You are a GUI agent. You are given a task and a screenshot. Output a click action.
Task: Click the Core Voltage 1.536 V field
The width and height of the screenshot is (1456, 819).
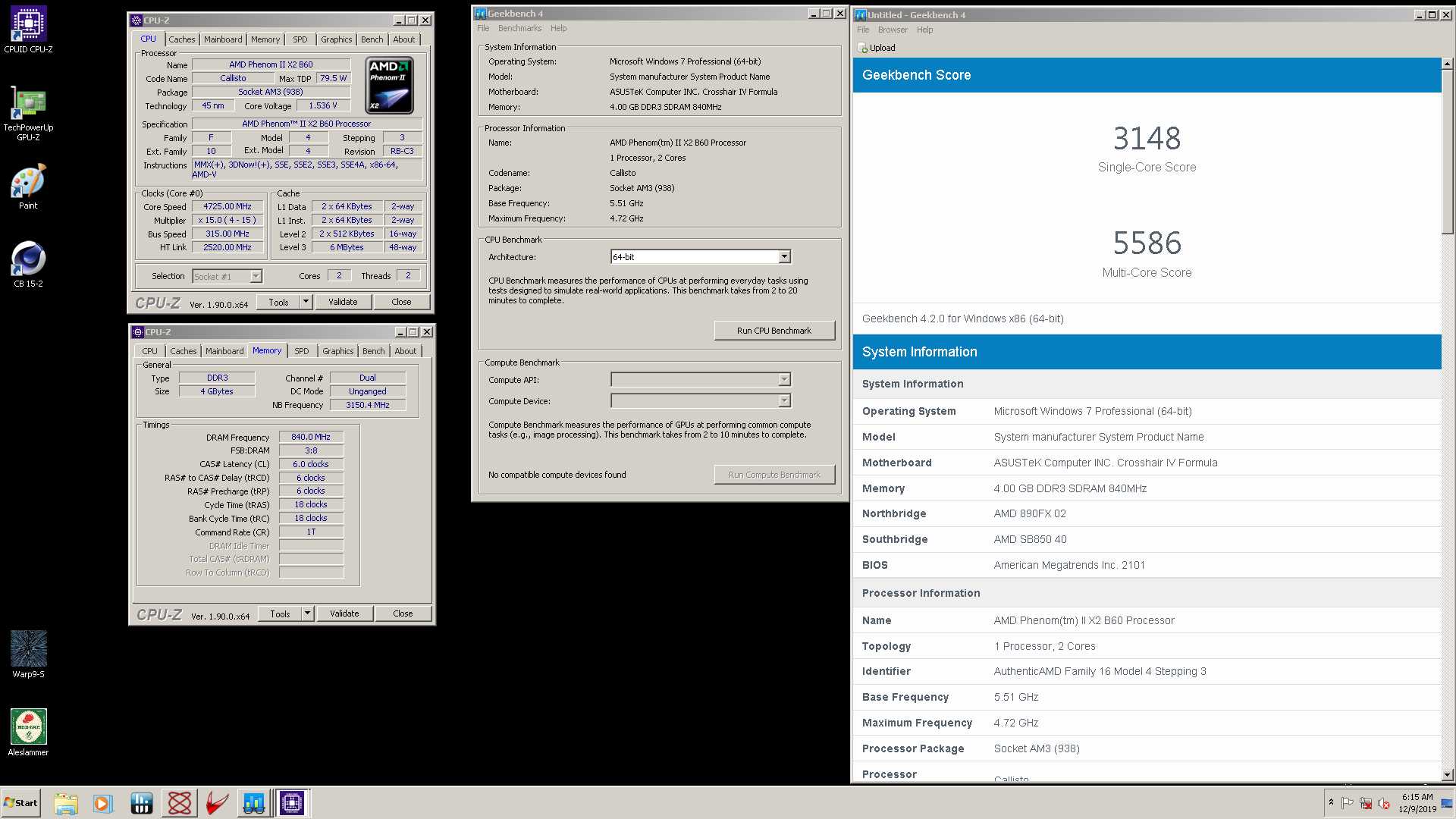[x=323, y=105]
